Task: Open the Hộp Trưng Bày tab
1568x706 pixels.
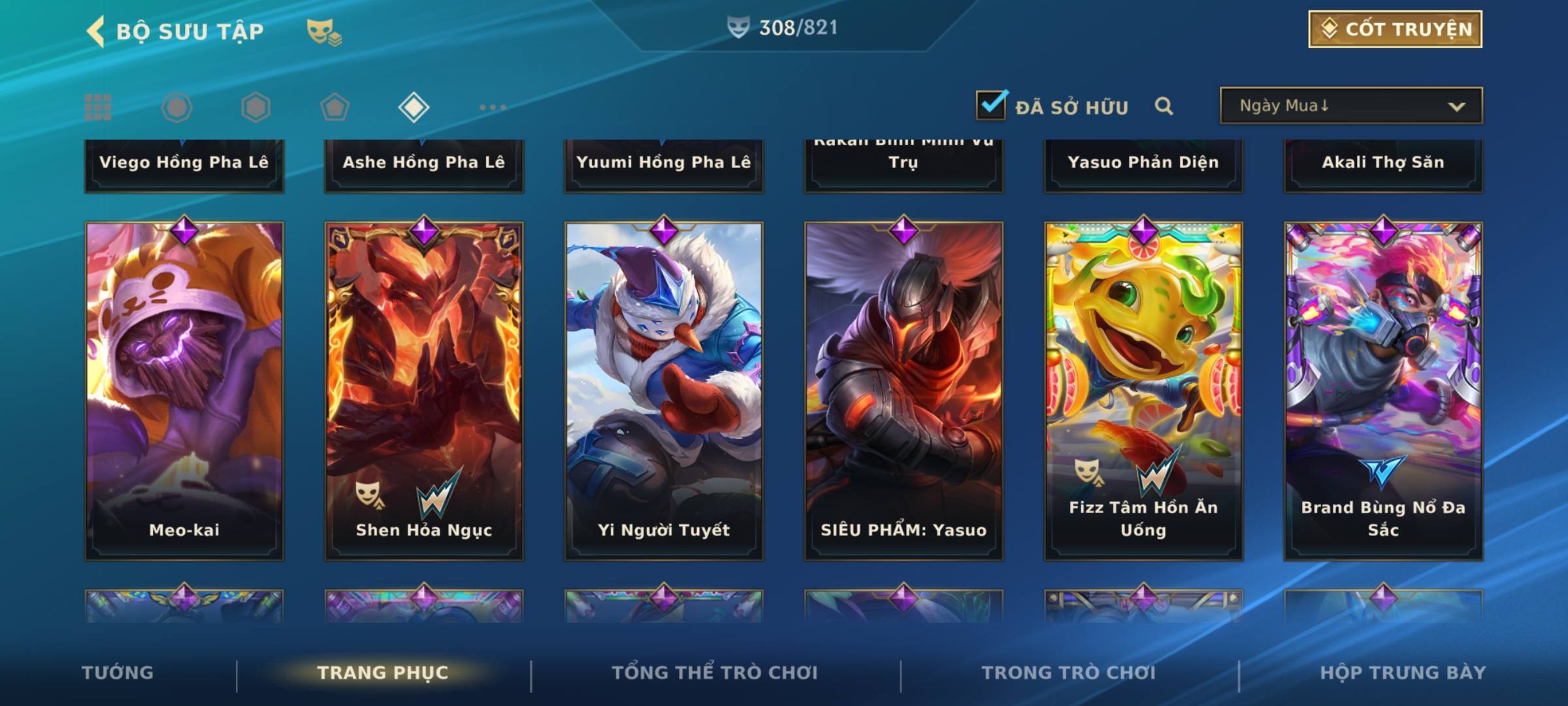Action: (1403, 673)
